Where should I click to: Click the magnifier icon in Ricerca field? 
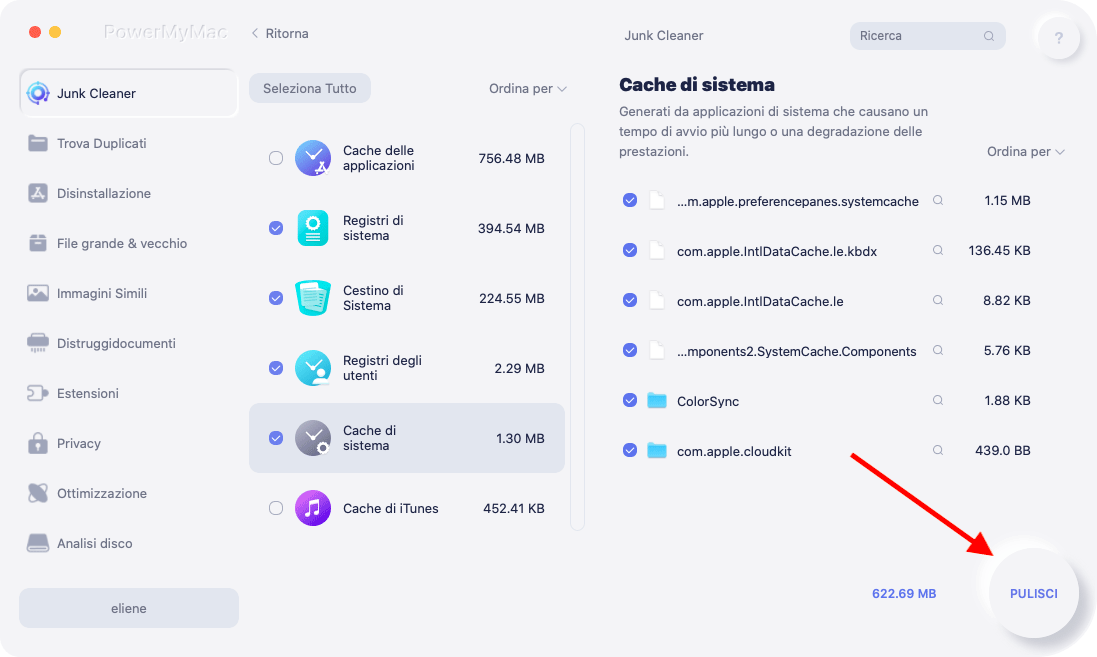point(989,36)
